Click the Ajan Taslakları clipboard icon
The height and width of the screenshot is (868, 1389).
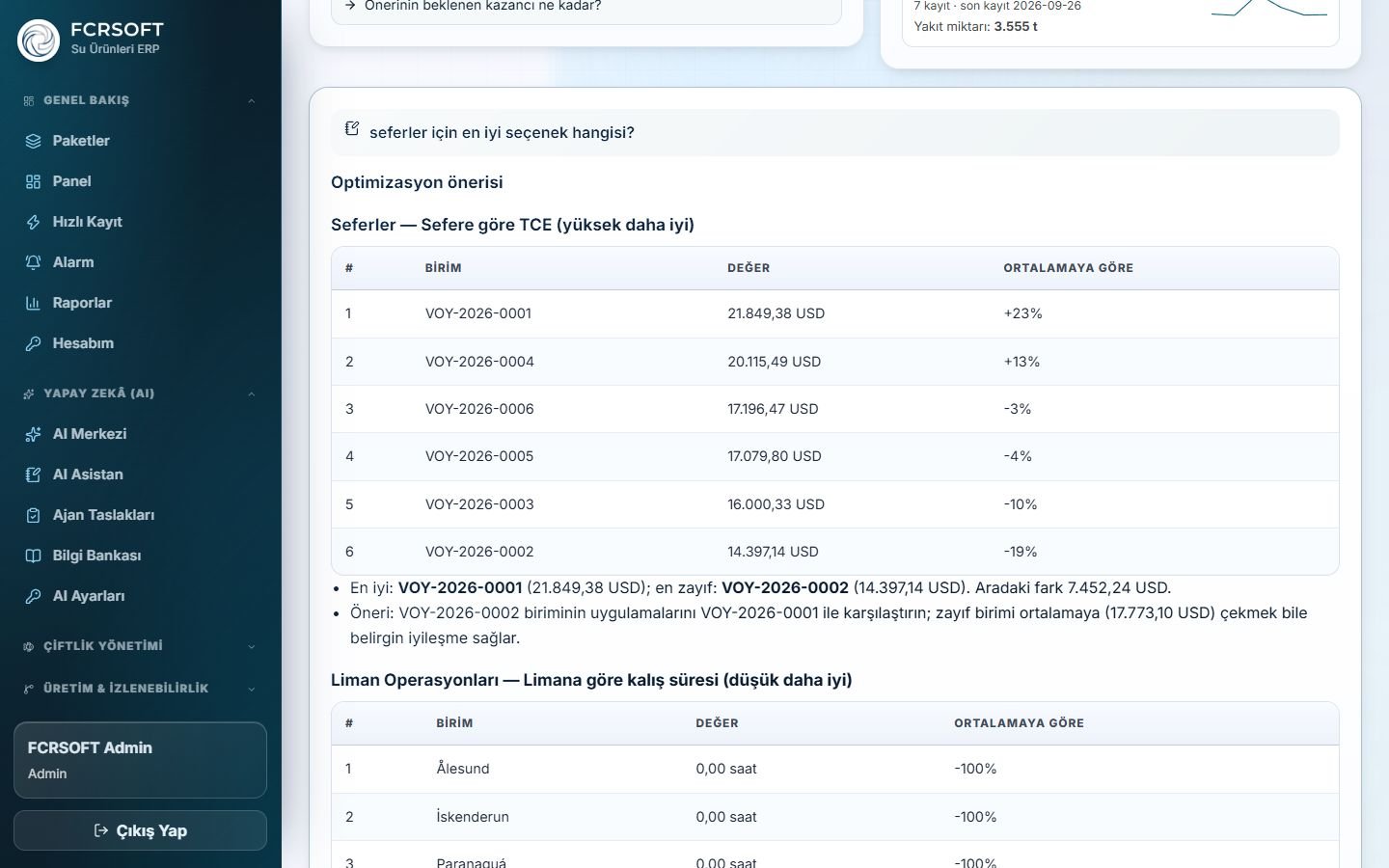[x=33, y=515]
